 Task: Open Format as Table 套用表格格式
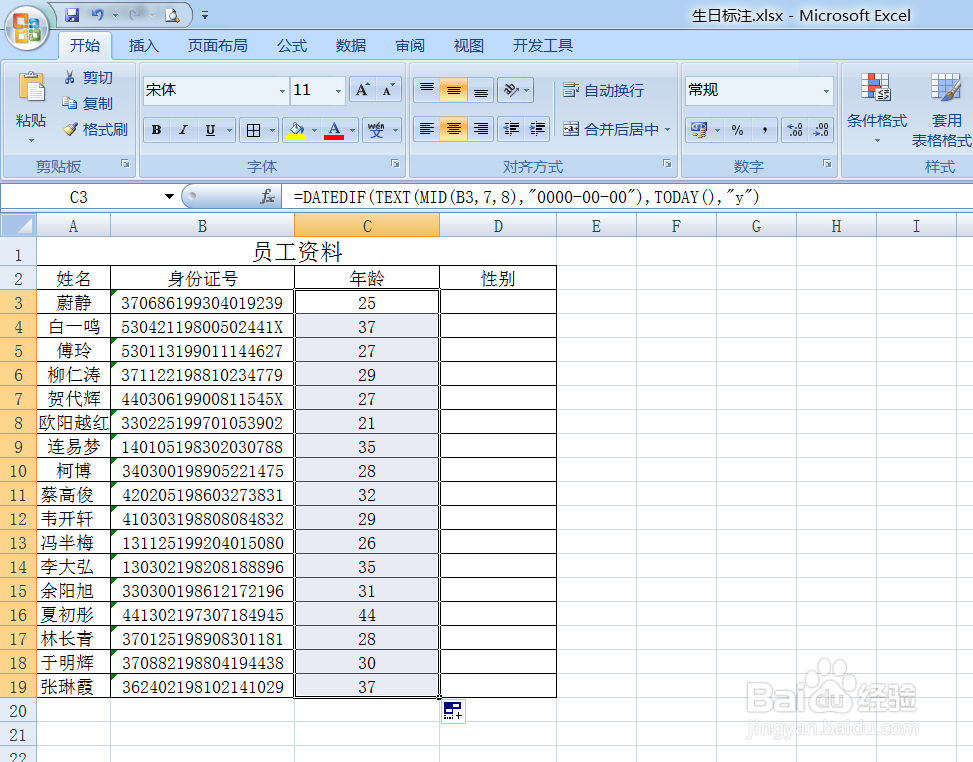pos(946,109)
